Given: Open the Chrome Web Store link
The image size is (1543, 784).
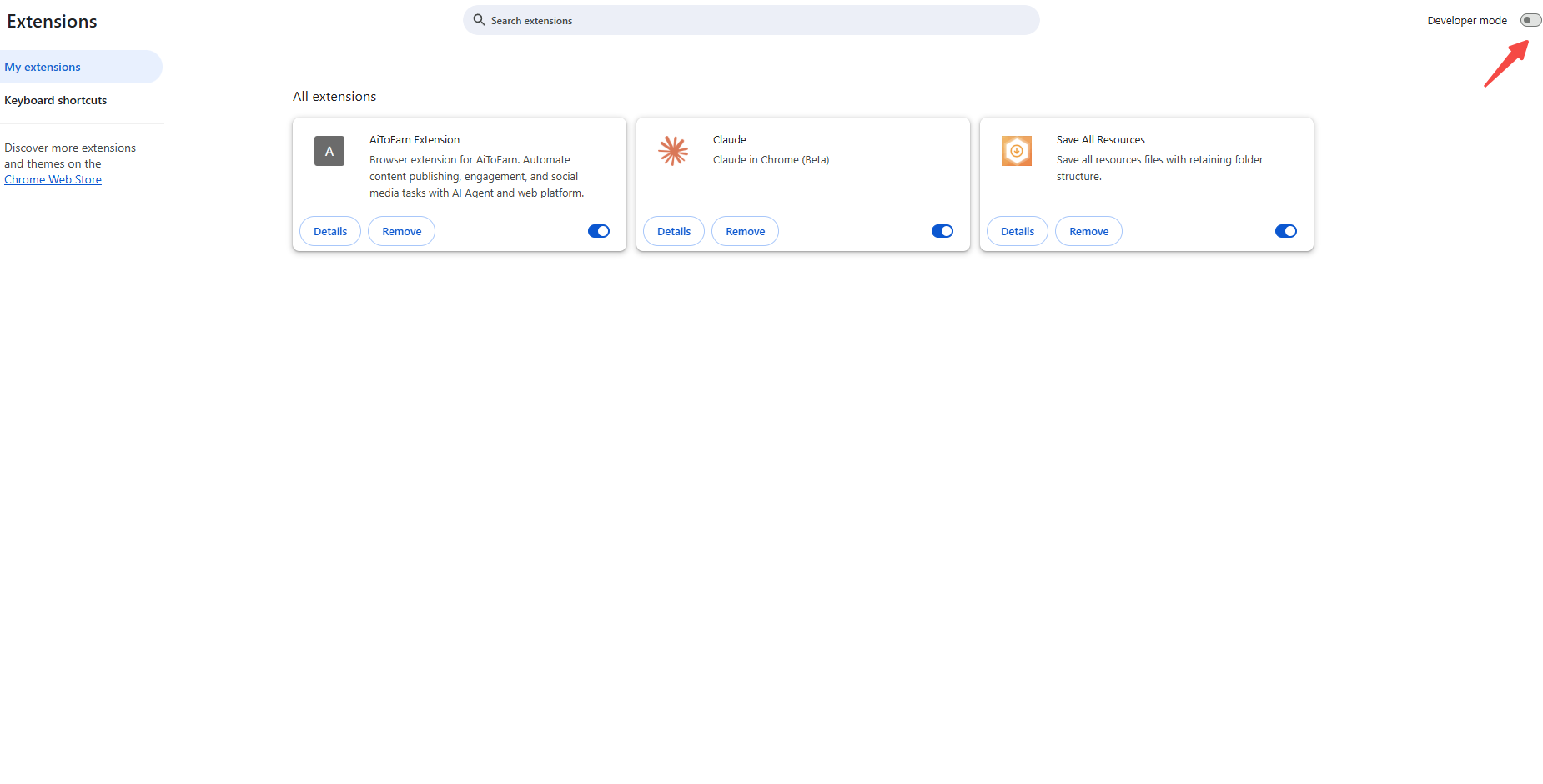Looking at the screenshot, I should click(x=53, y=179).
